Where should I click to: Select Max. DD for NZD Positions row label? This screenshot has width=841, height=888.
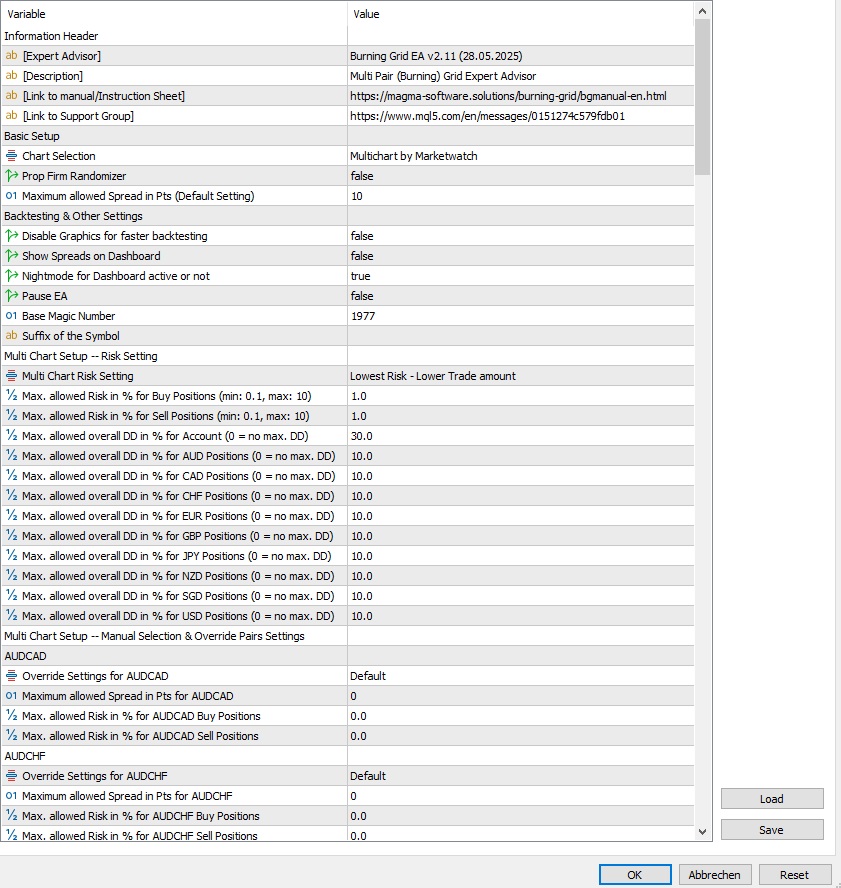[178, 576]
